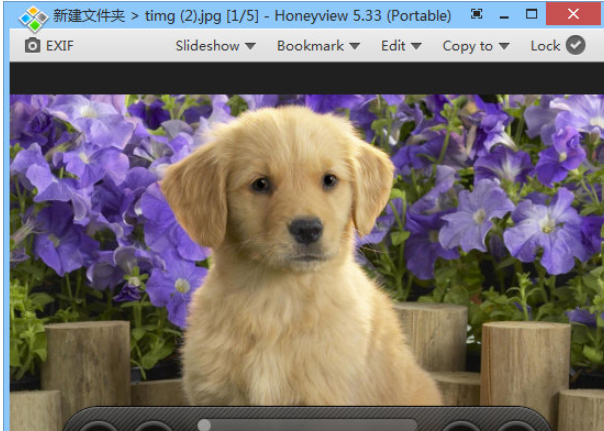Open the Edit dropdown menu
Viewport: 604px width, 431px height.
point(401,46)
